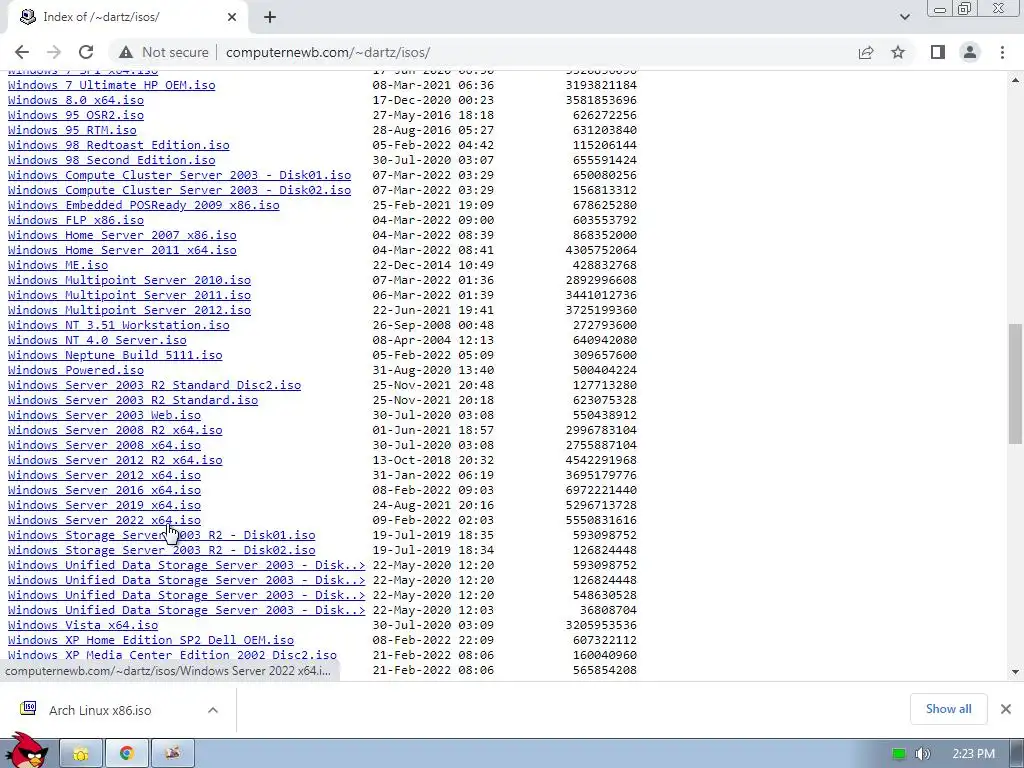
Task: Open the Start menu Angry Bird icon
Action: click(26, 751)
